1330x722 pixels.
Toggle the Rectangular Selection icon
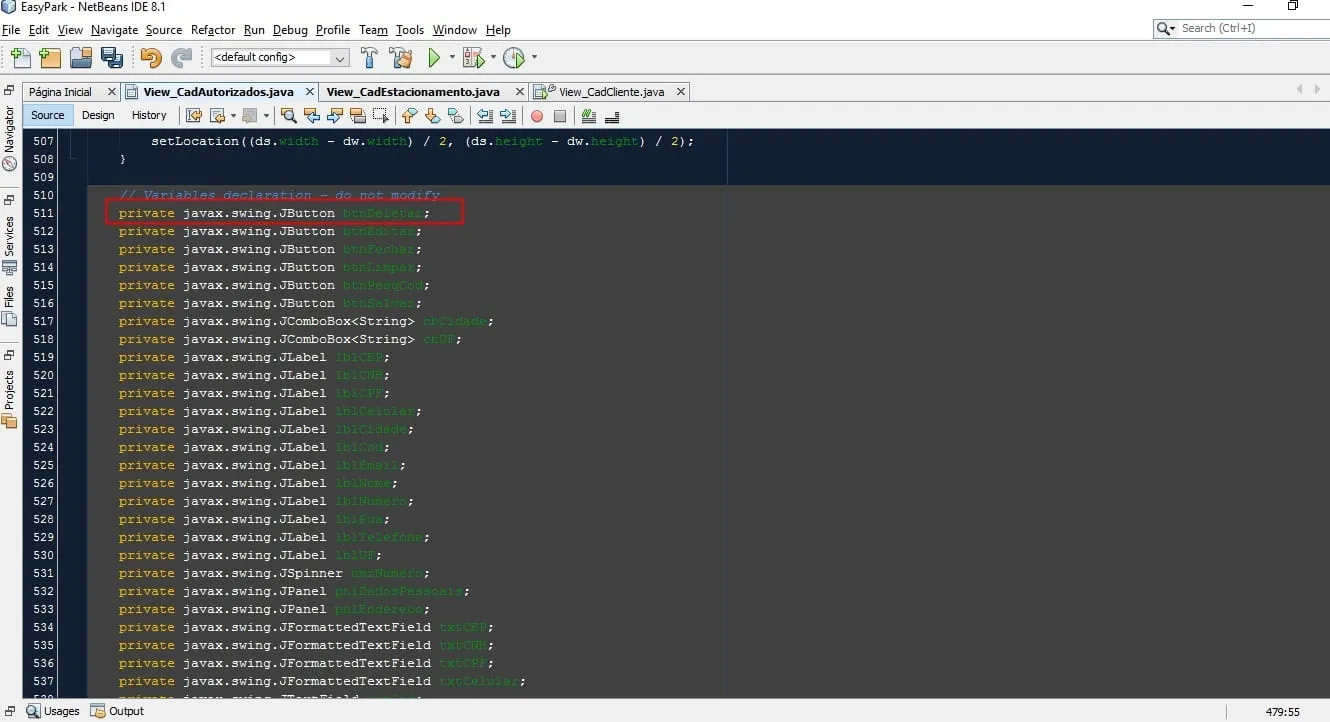point(380,116)
